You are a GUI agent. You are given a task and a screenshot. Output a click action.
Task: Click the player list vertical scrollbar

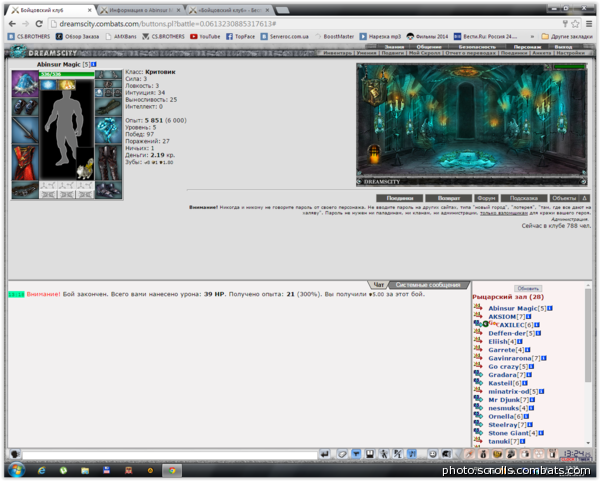[588, 364]
